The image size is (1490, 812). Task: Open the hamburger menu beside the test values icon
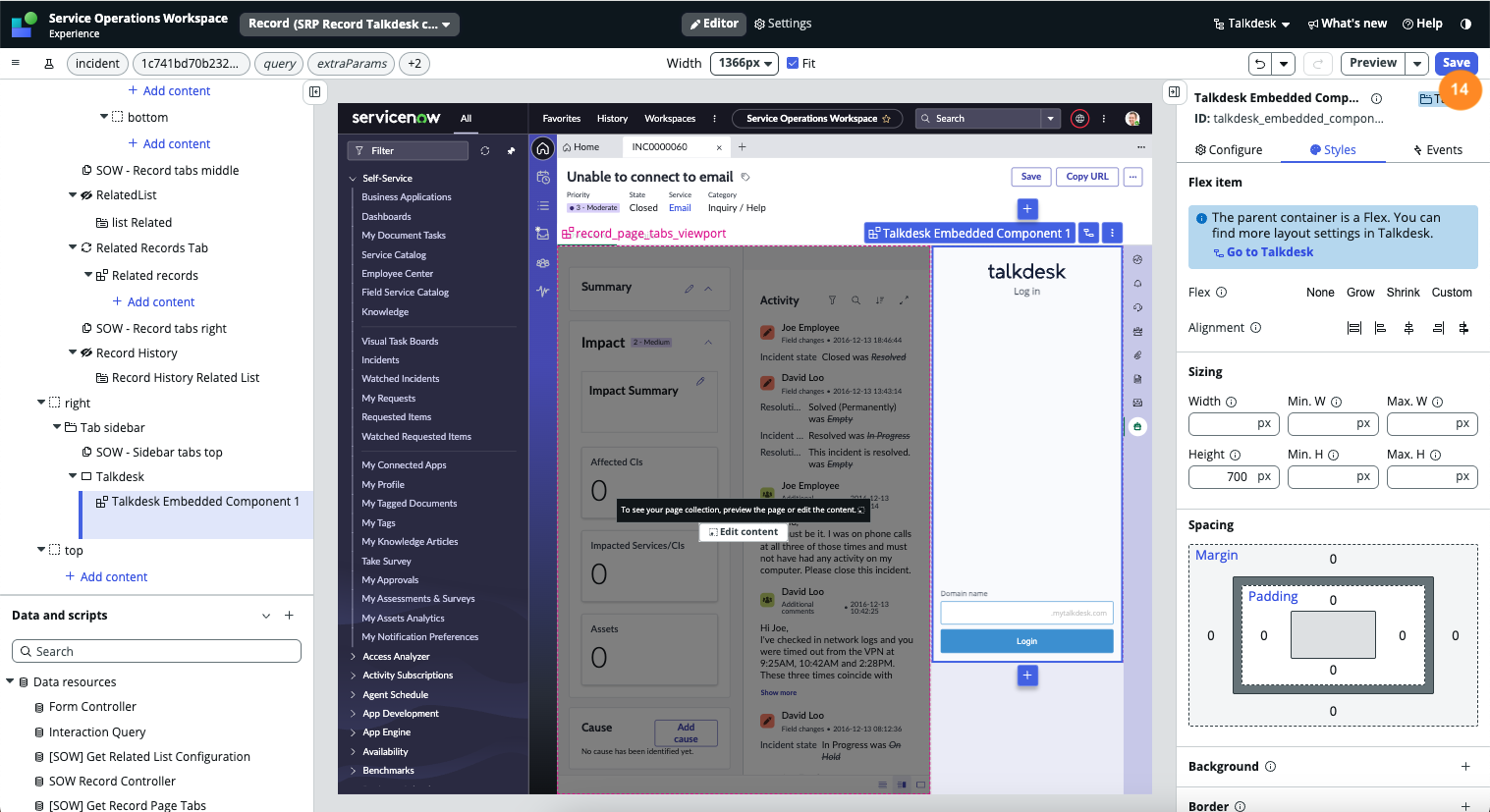pos(15,63)
